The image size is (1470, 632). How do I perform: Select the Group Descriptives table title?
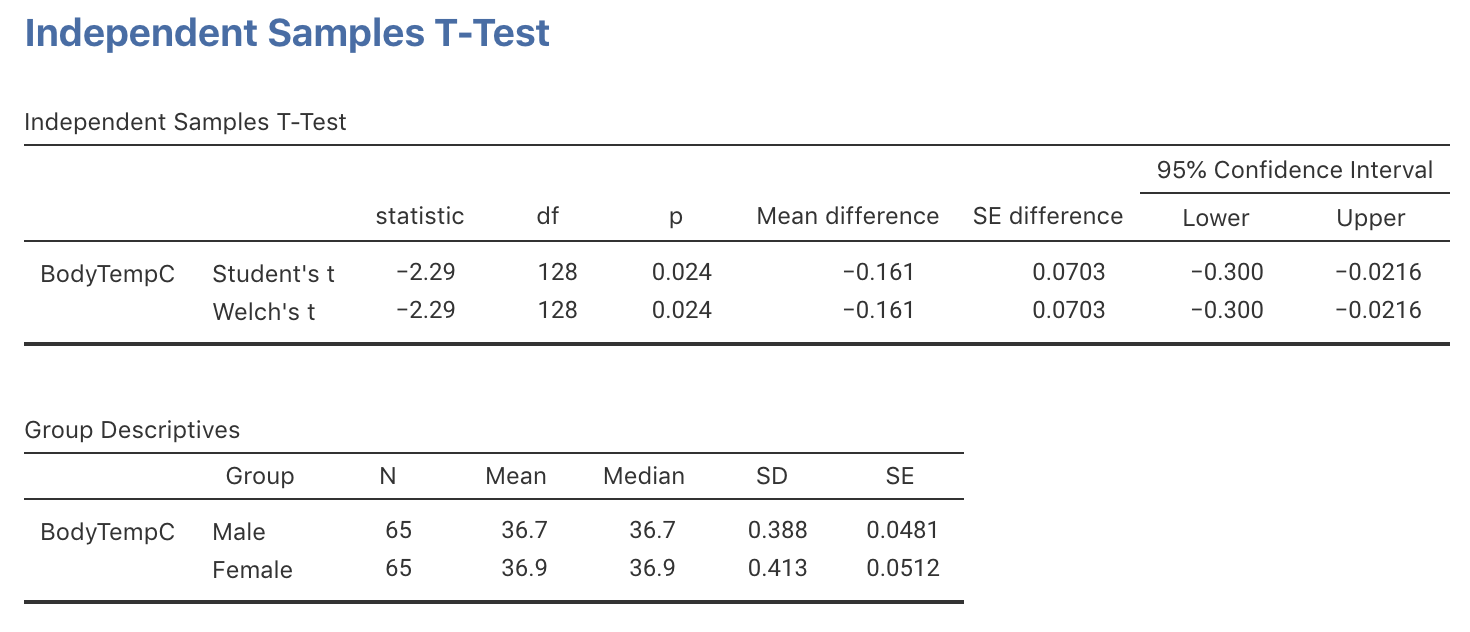coord(132,430)
